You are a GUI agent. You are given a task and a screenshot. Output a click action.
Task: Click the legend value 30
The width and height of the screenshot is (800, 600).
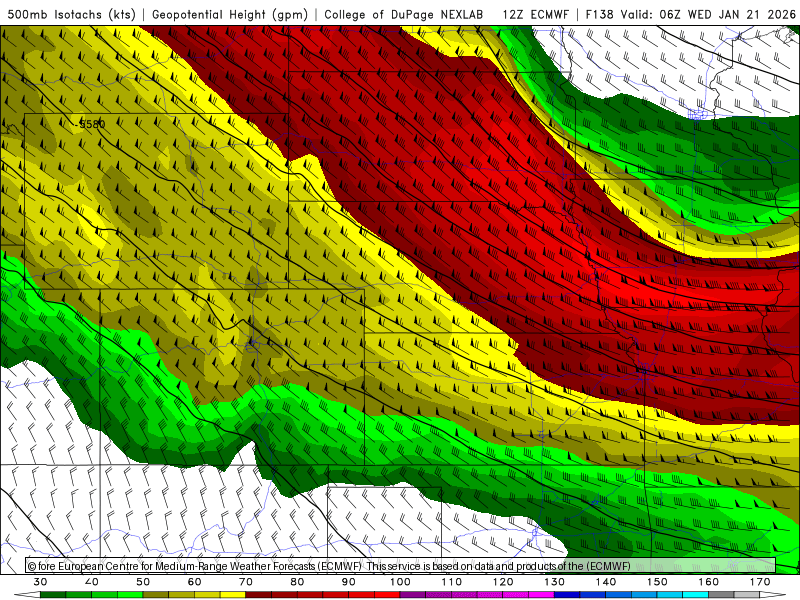[40, 582]
